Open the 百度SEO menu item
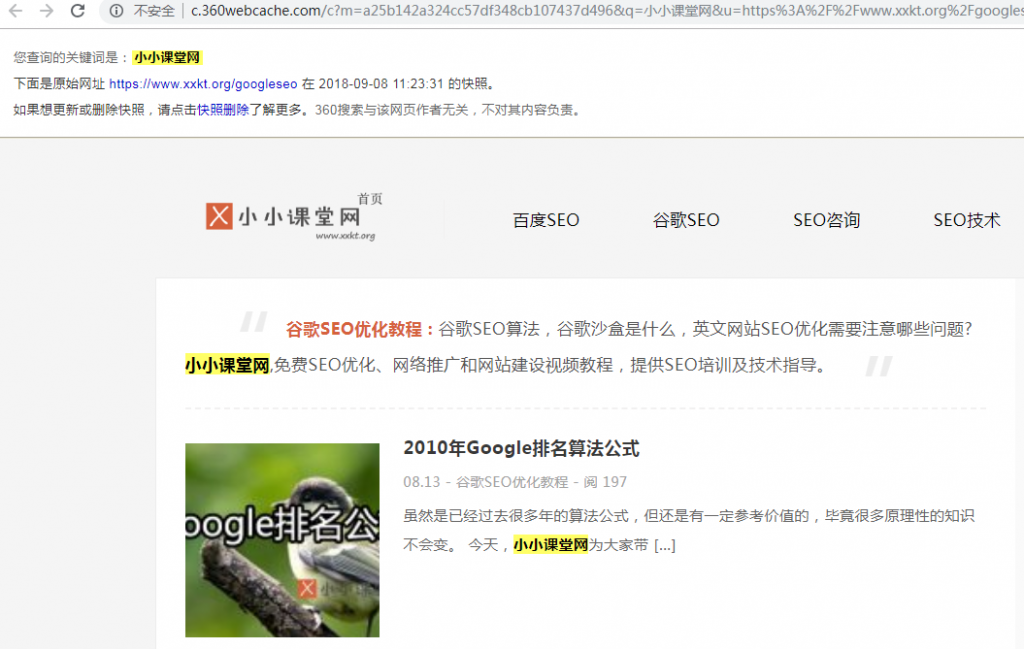Viewport: 1024px width, 649px height. click(x=546, y=220)
